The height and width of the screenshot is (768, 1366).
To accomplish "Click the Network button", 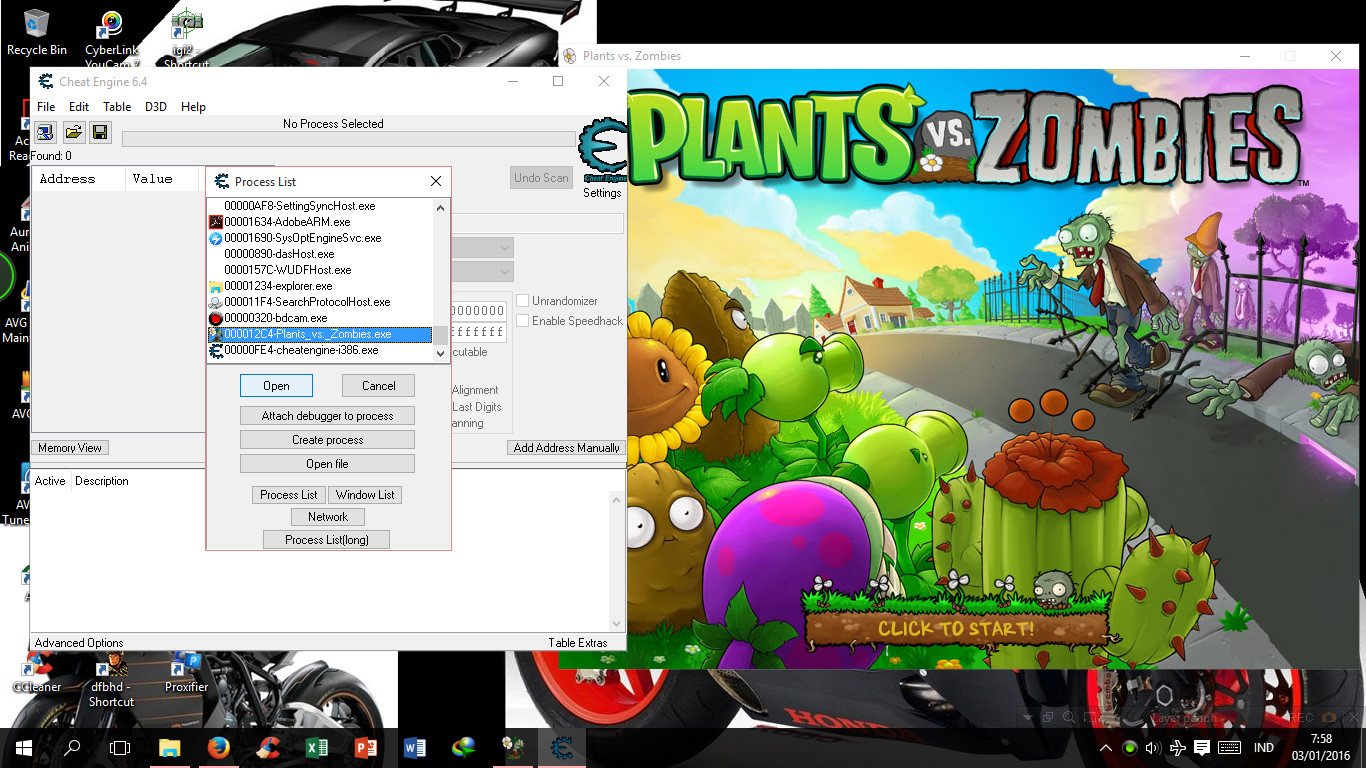I will click(x=328, y=517).
